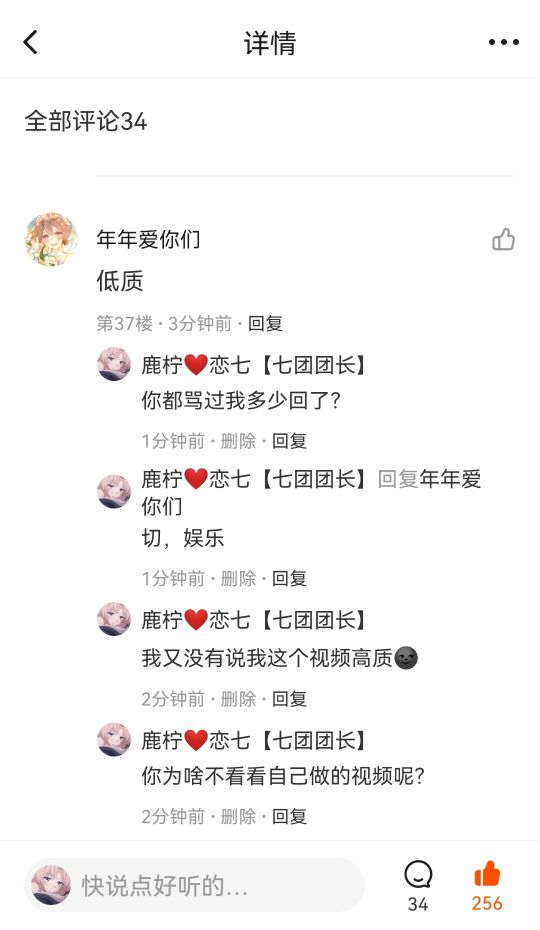Tap avatar beside '切，娱乐' reply
This screenshot has width=540, height=930.
pos(114,491)
